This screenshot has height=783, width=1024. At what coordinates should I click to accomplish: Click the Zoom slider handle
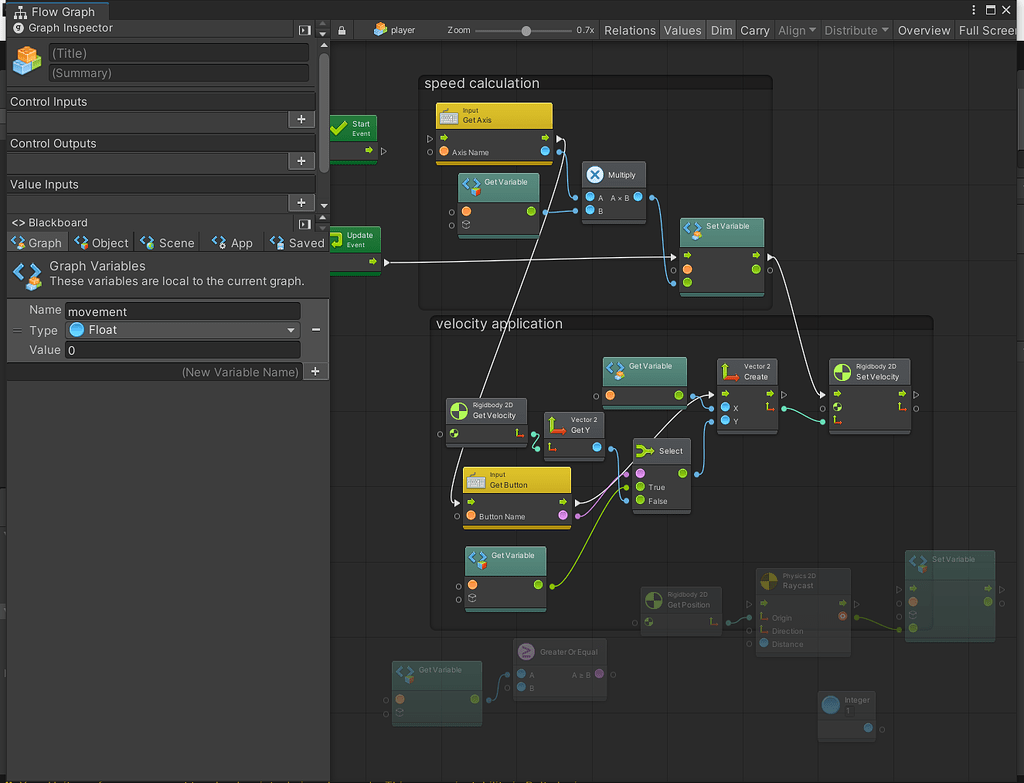pos(526,31)
